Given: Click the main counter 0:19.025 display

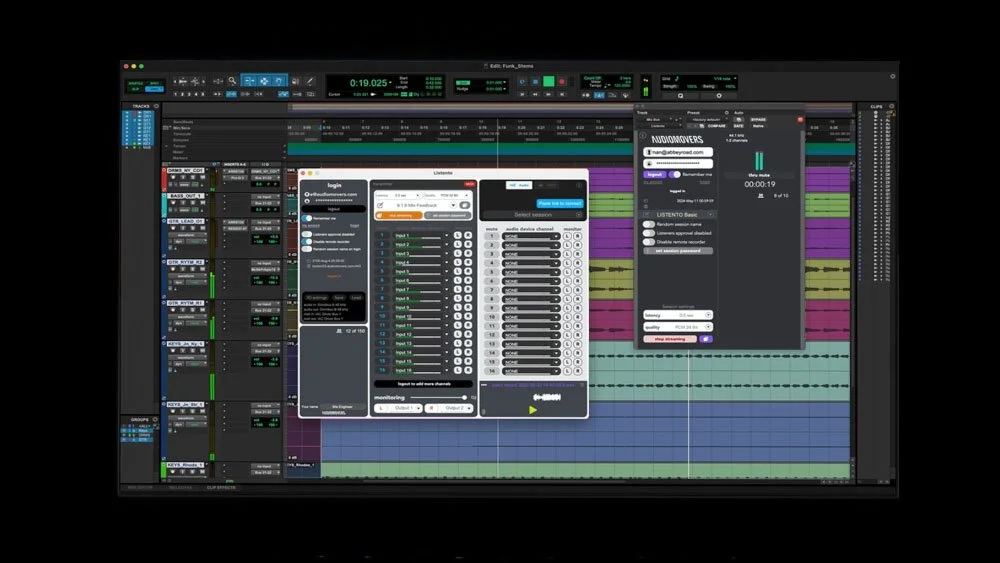Looking at the screenshot, I should tap(368, 83).
